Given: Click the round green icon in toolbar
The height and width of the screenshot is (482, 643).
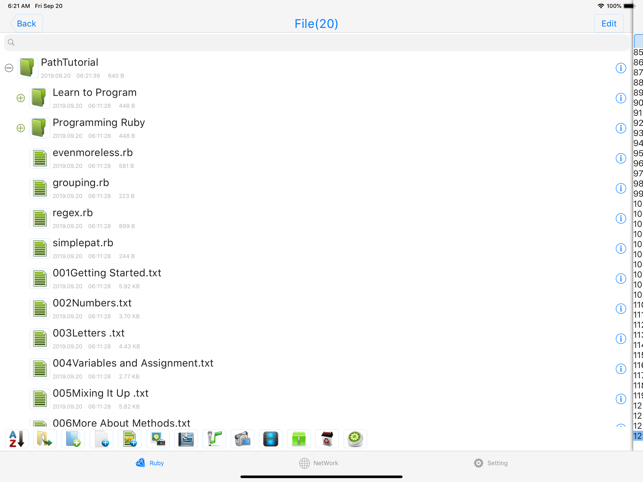Looking at the screenshot, I should pos(355,439).
